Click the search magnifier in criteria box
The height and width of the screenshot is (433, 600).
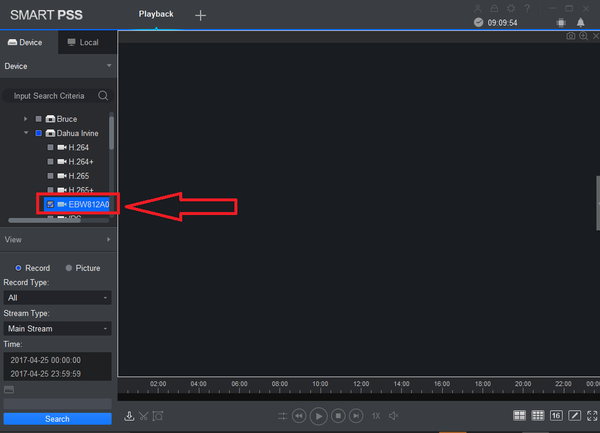[x=103, y=96]
